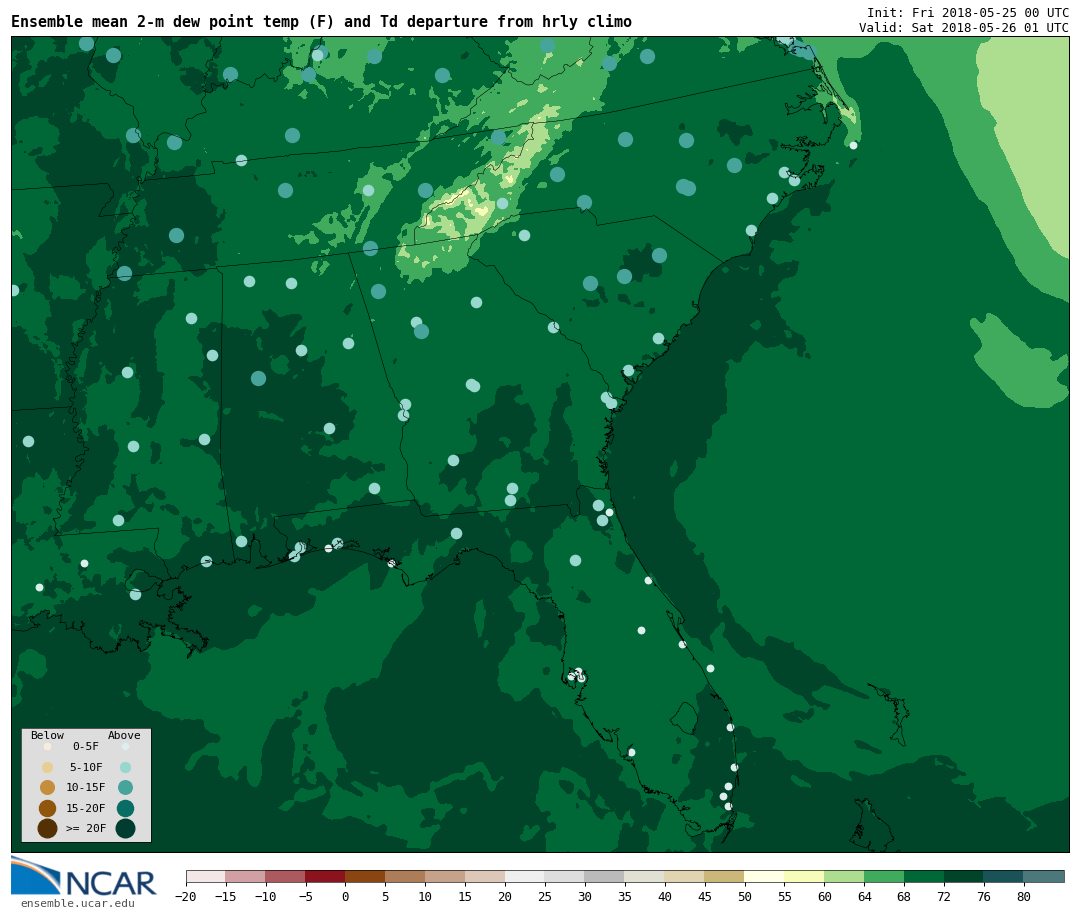Click the 'Above >= 20F' darkest teal circle
Viewport: 1080px width, 915px height.
tap(125, 828)
